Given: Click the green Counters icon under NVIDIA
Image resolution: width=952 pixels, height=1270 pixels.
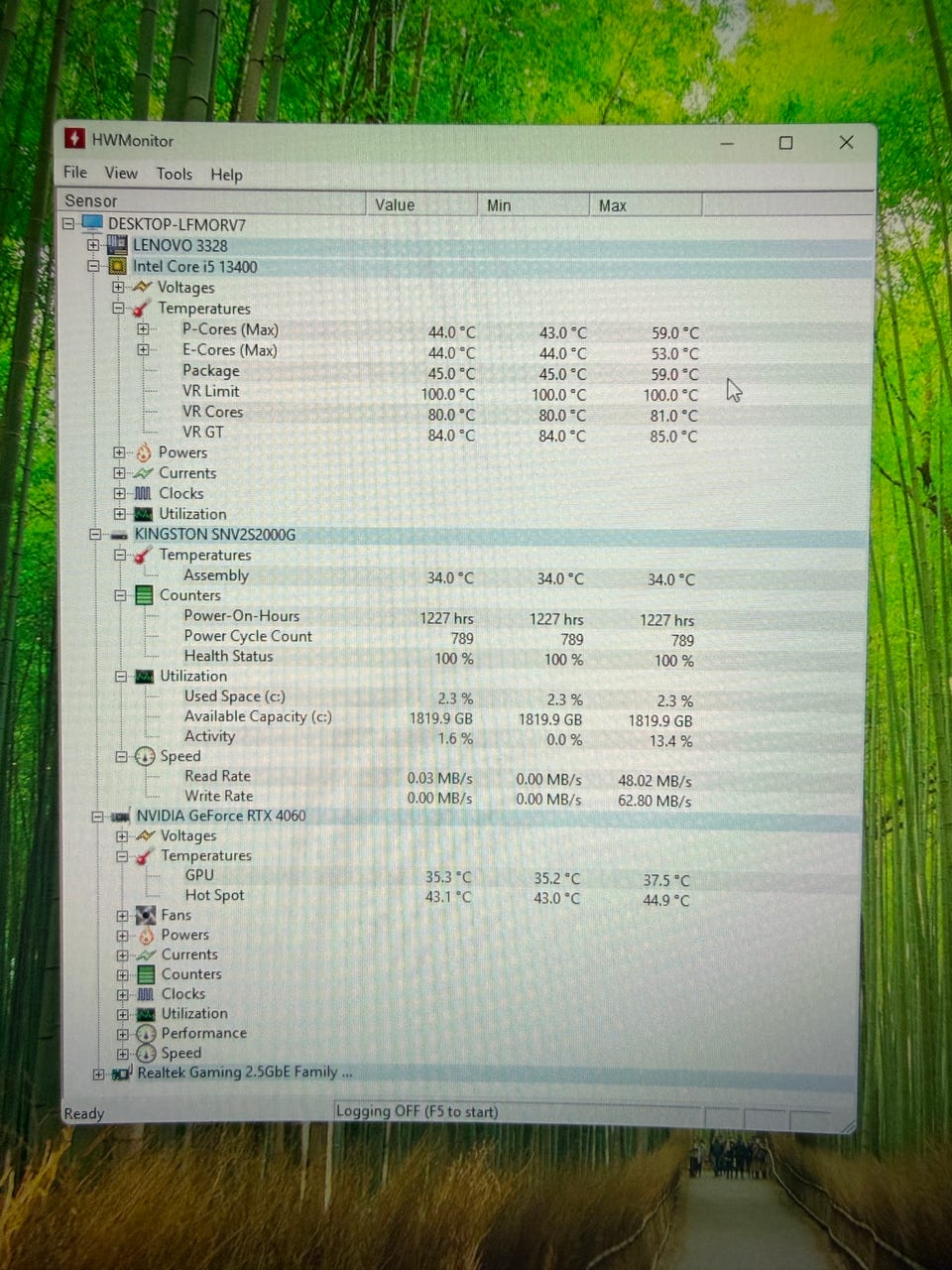Looking at the screenshot, I should coord(146,974).
